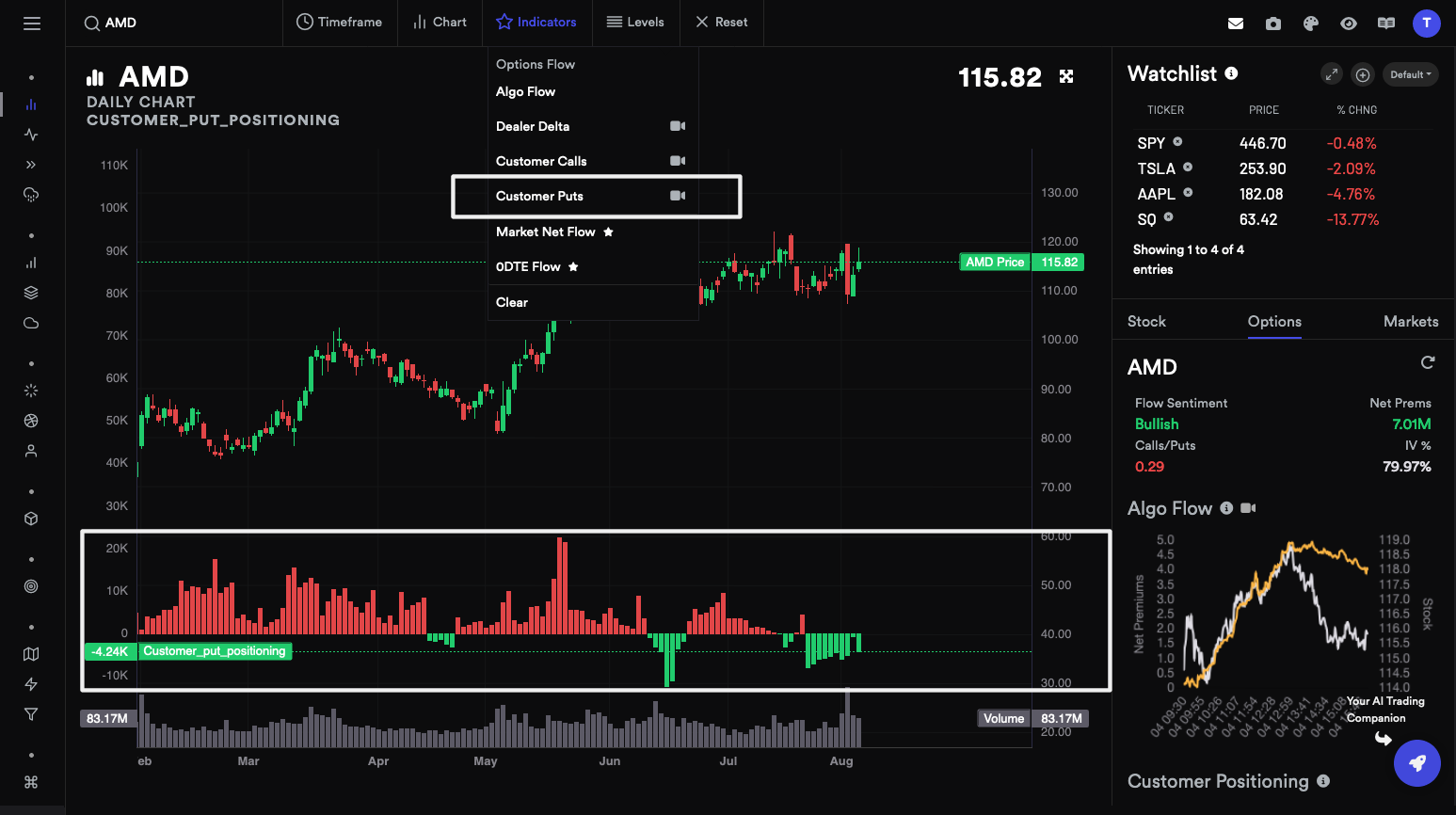Image resolution: width=1456 pixels, height=815 pixels.
Task: Select 0DTE Flow menu entry
Action: pos(528,266)
